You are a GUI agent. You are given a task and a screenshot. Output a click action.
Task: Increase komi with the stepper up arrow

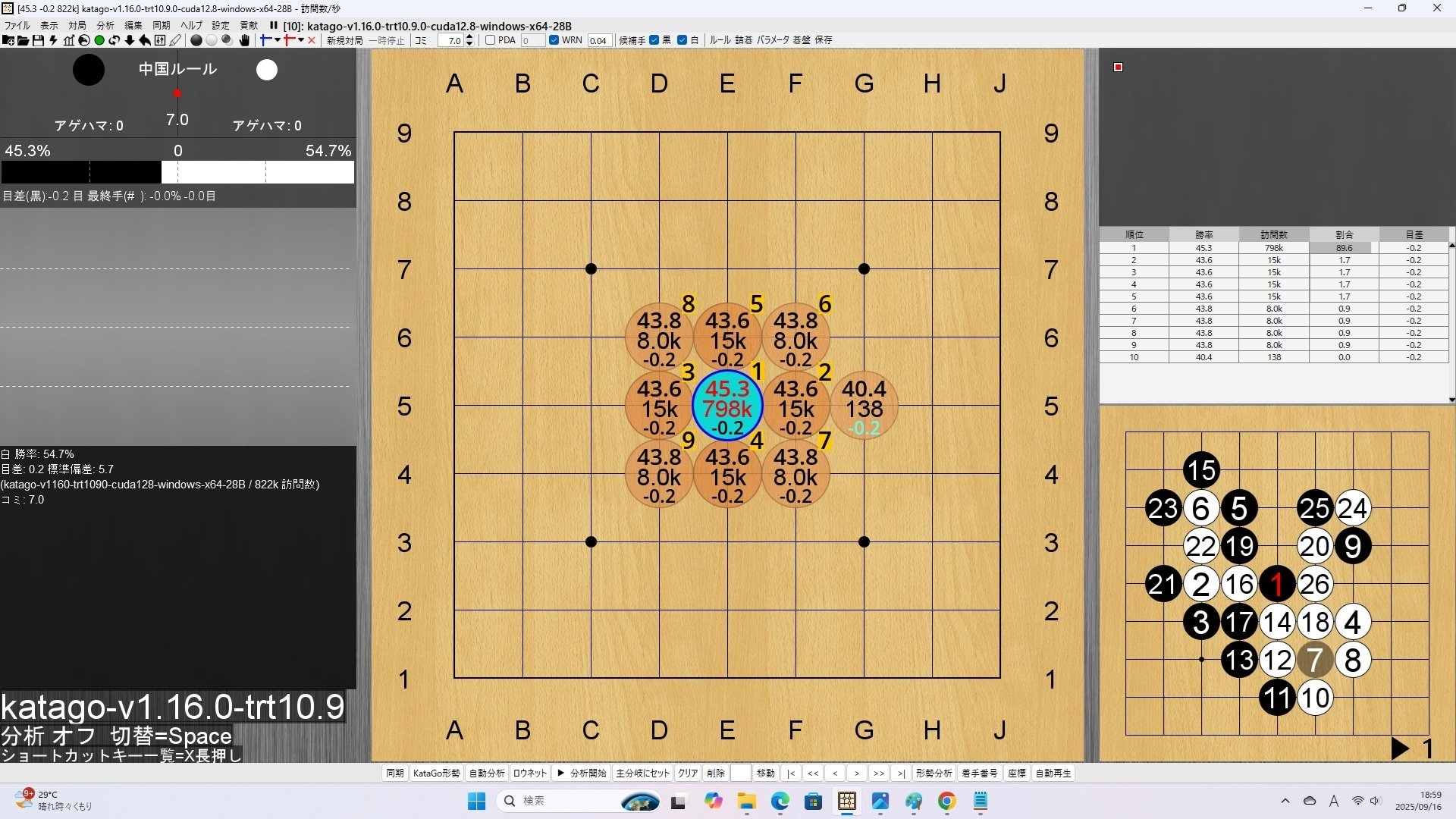pos(469,37)
